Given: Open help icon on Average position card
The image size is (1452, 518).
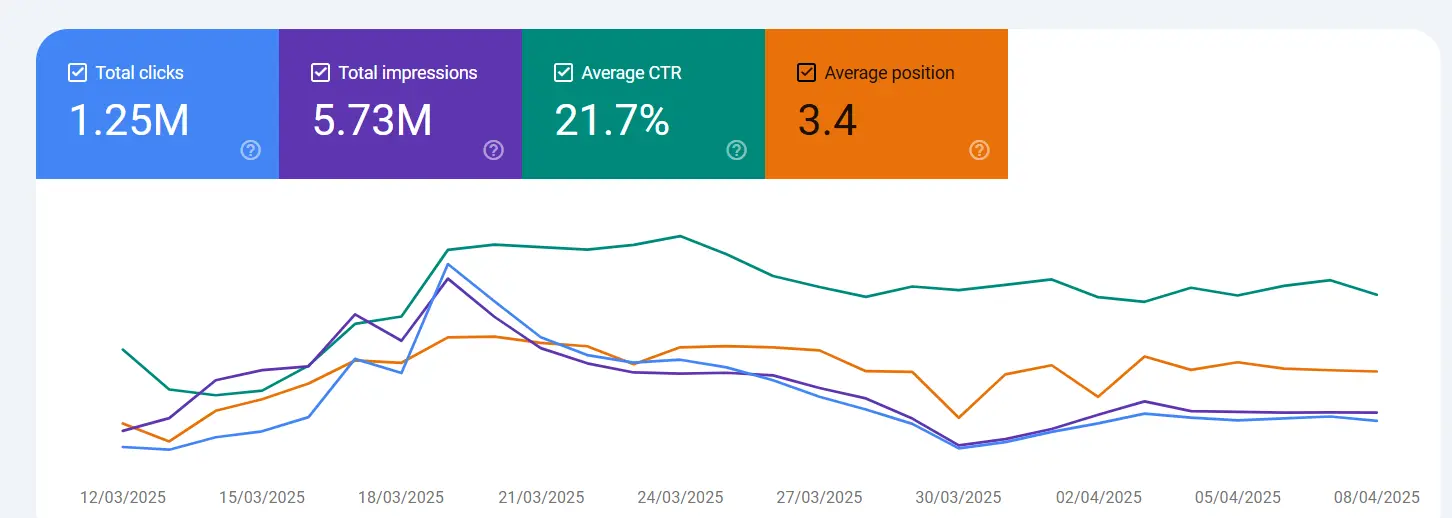Looking at the screenshot, I should click(x=979, y=150).
